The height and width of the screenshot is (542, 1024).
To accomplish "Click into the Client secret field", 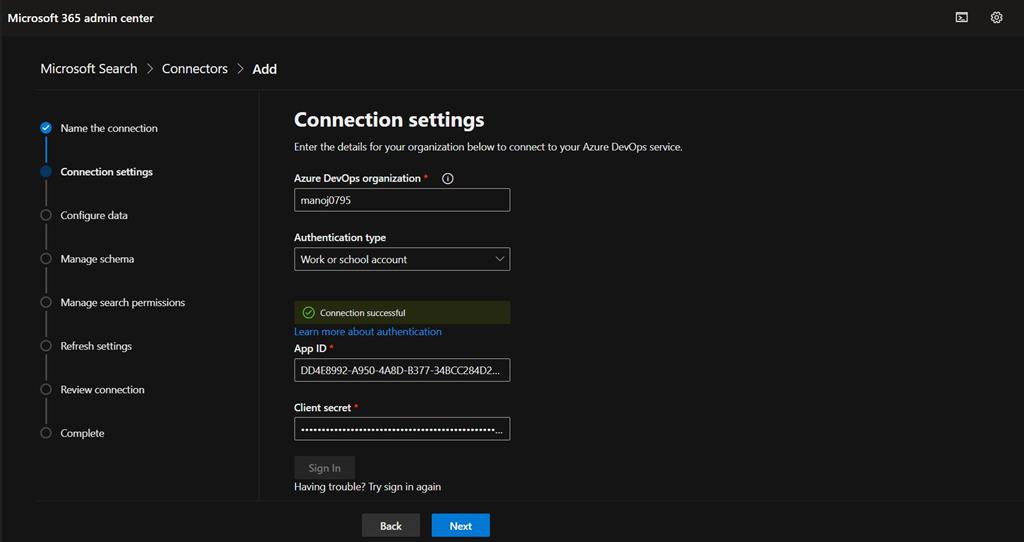I will [401, 429].
